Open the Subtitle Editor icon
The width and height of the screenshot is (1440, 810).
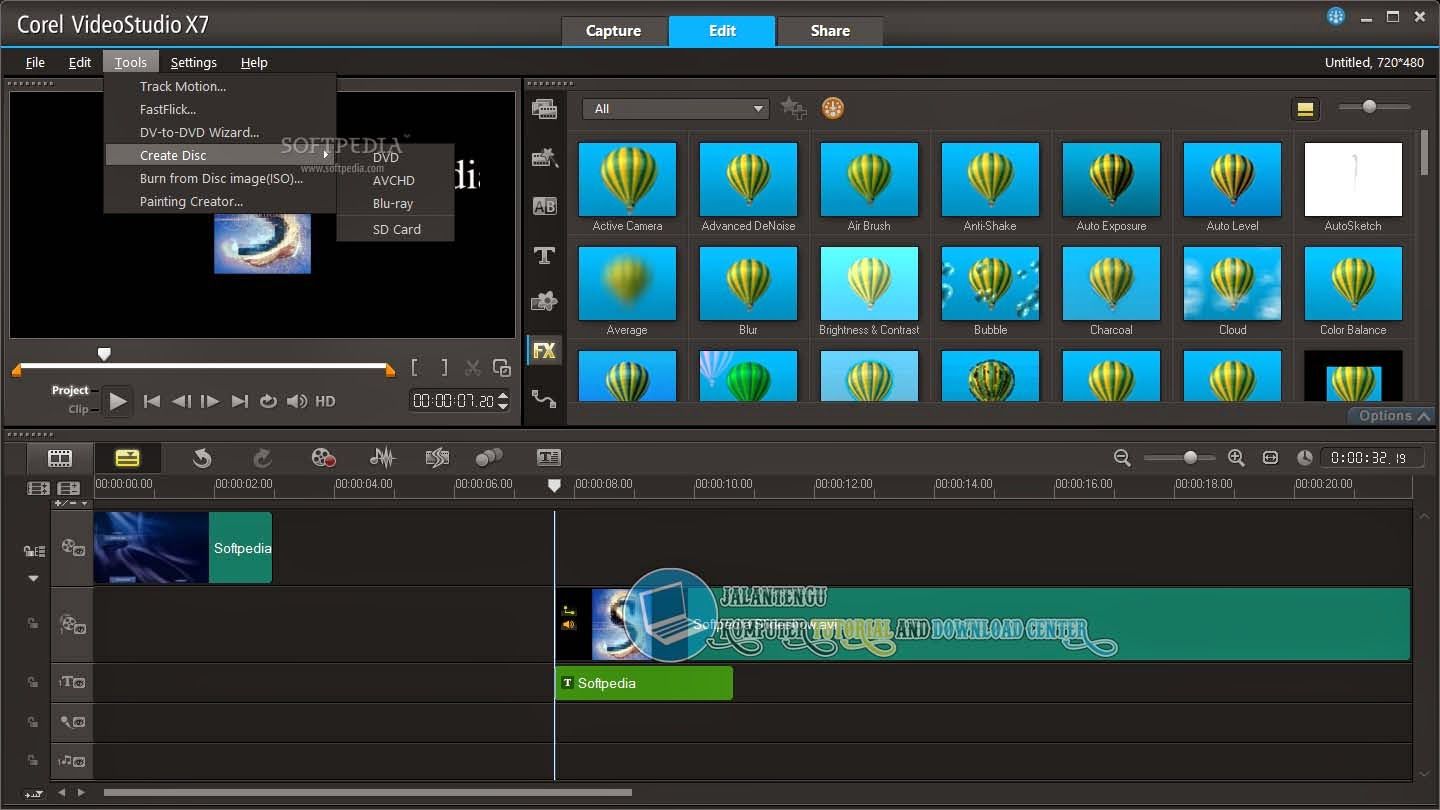point(549,458)
